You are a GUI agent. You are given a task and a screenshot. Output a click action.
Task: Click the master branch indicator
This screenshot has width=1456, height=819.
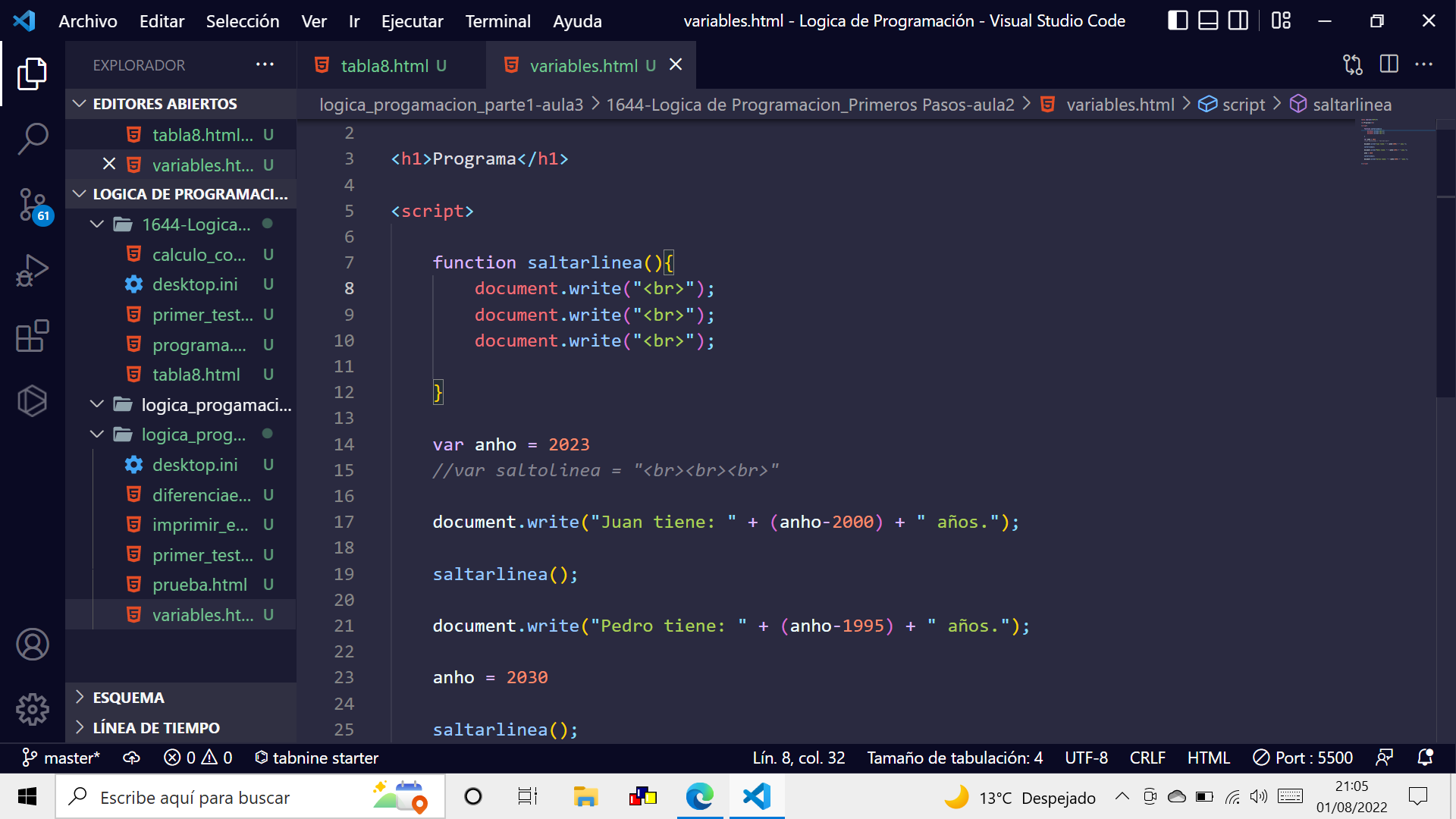(x=61, y=758)
